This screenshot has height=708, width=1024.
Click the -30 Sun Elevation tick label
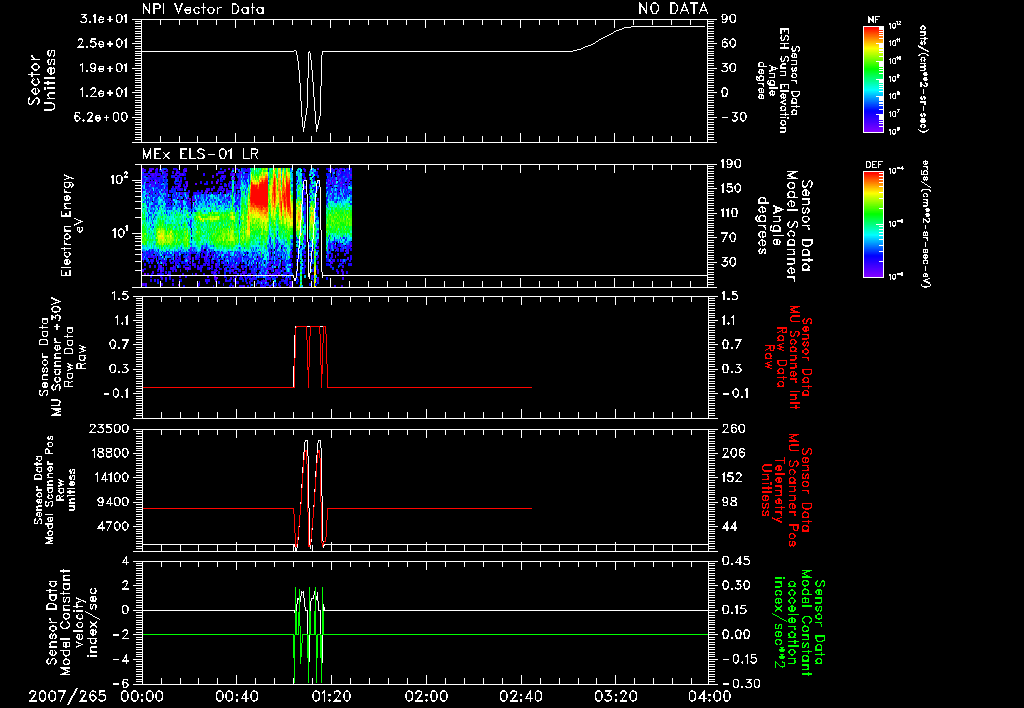coord(734,118)
